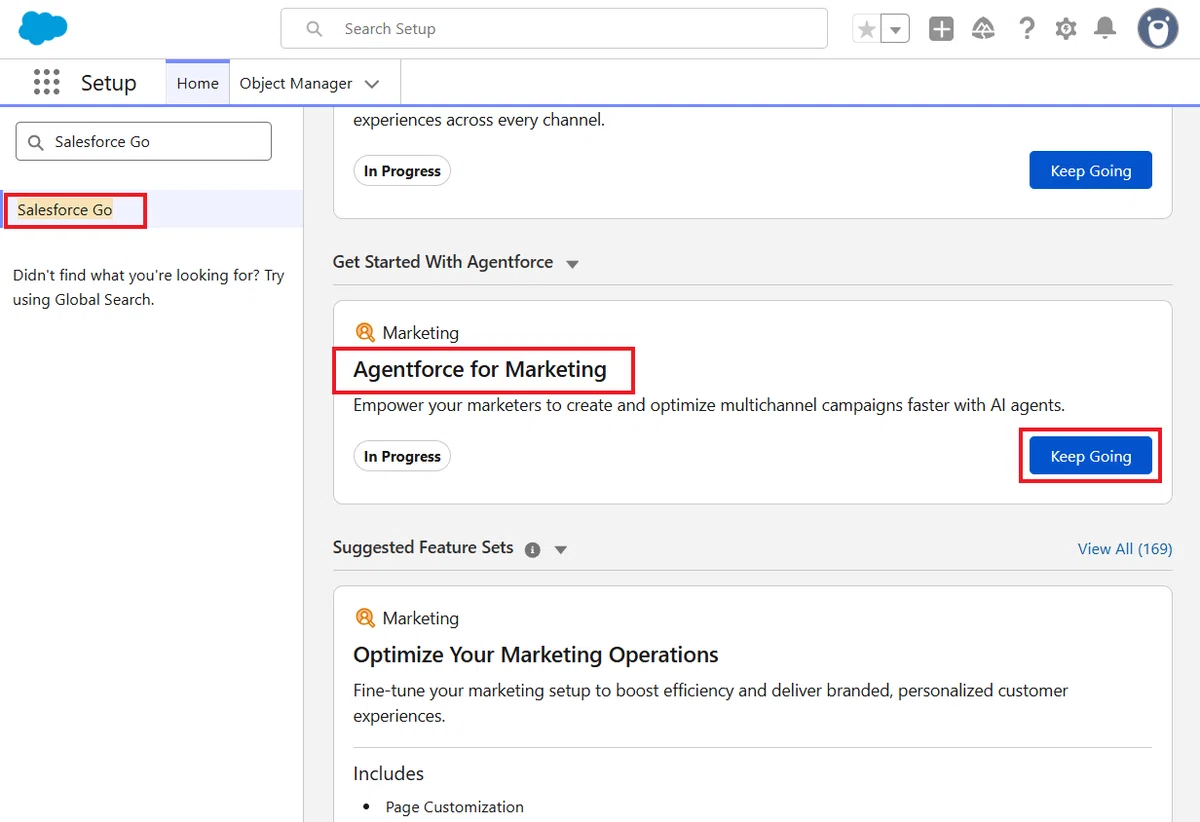The height and width of the screenshot is (822, 1200).
Task: Click Keep Going for Agentforce for Marketing
Action: (1091, 456)
